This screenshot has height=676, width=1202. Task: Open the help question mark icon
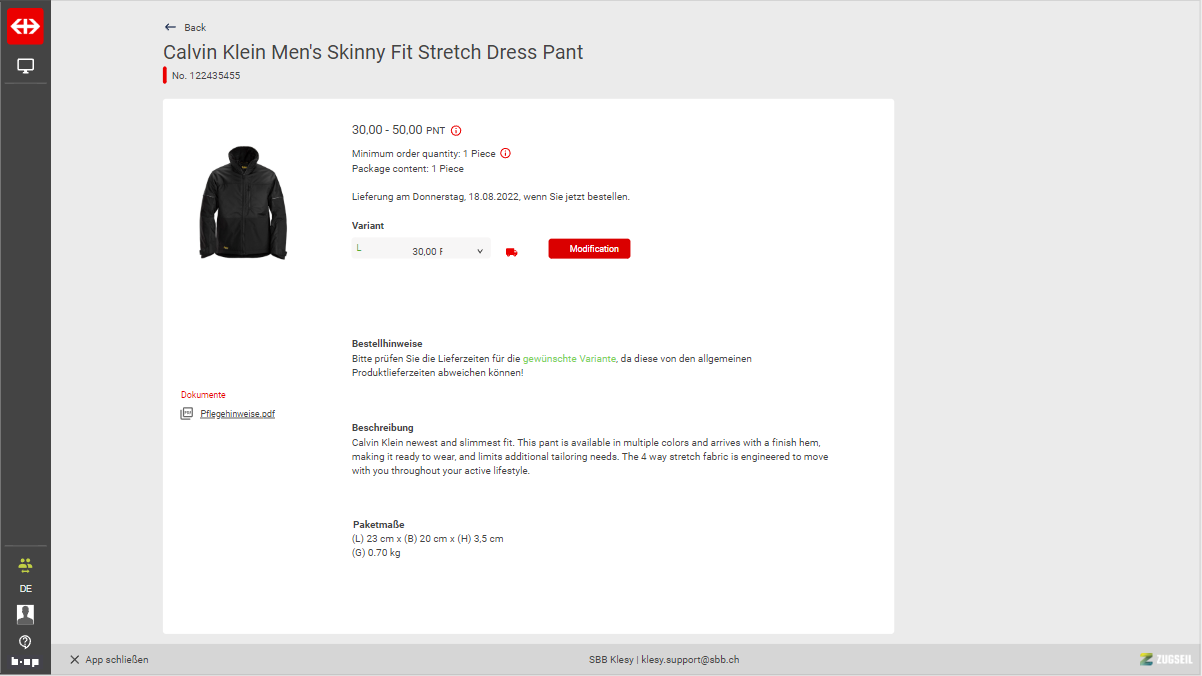(x=25, y=641)
